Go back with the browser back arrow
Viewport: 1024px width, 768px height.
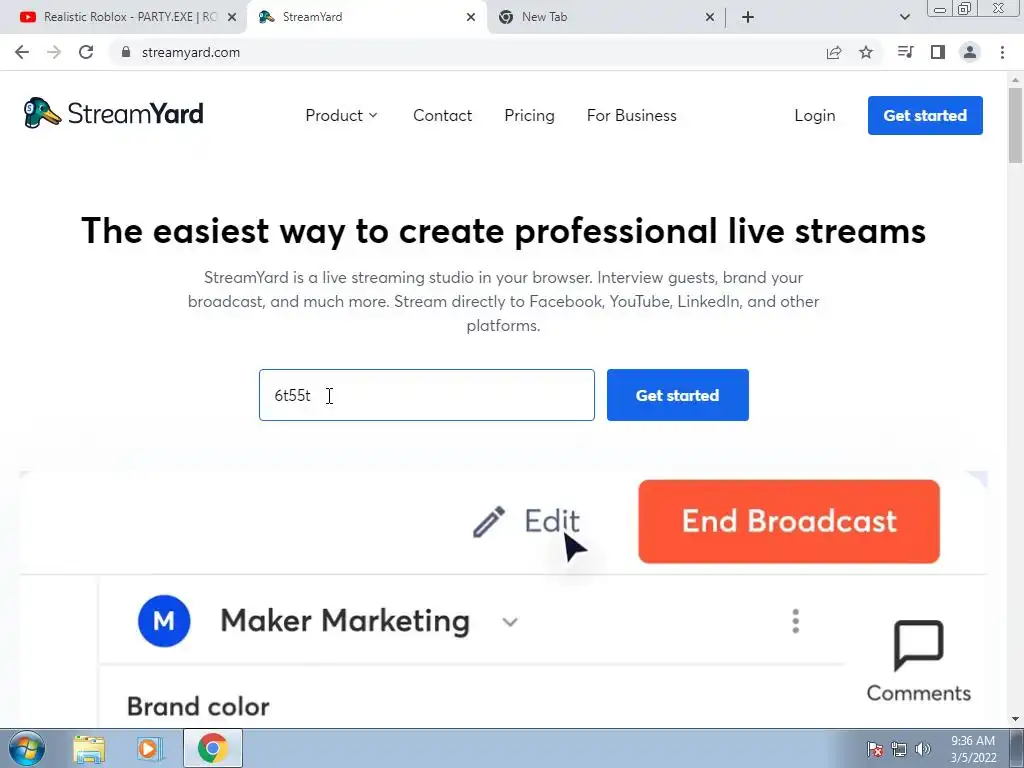(x=22, y=52)
